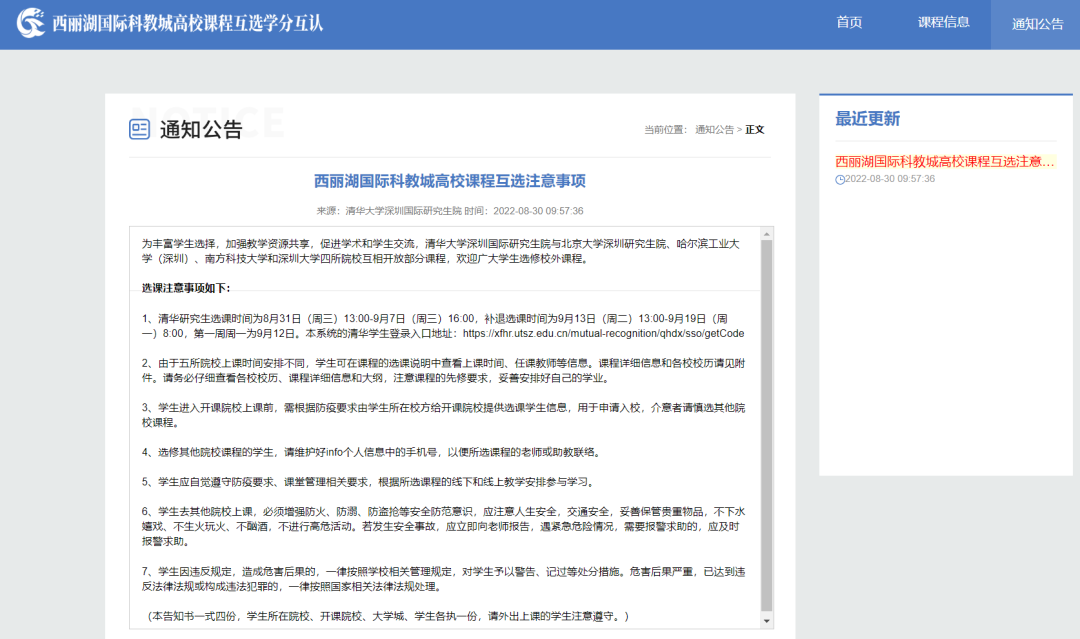The image size is (1080, 639).
Task: Click the site title 西丽湖国际科教城高校课程互选学分互认
Action: [x=187, y=23]
